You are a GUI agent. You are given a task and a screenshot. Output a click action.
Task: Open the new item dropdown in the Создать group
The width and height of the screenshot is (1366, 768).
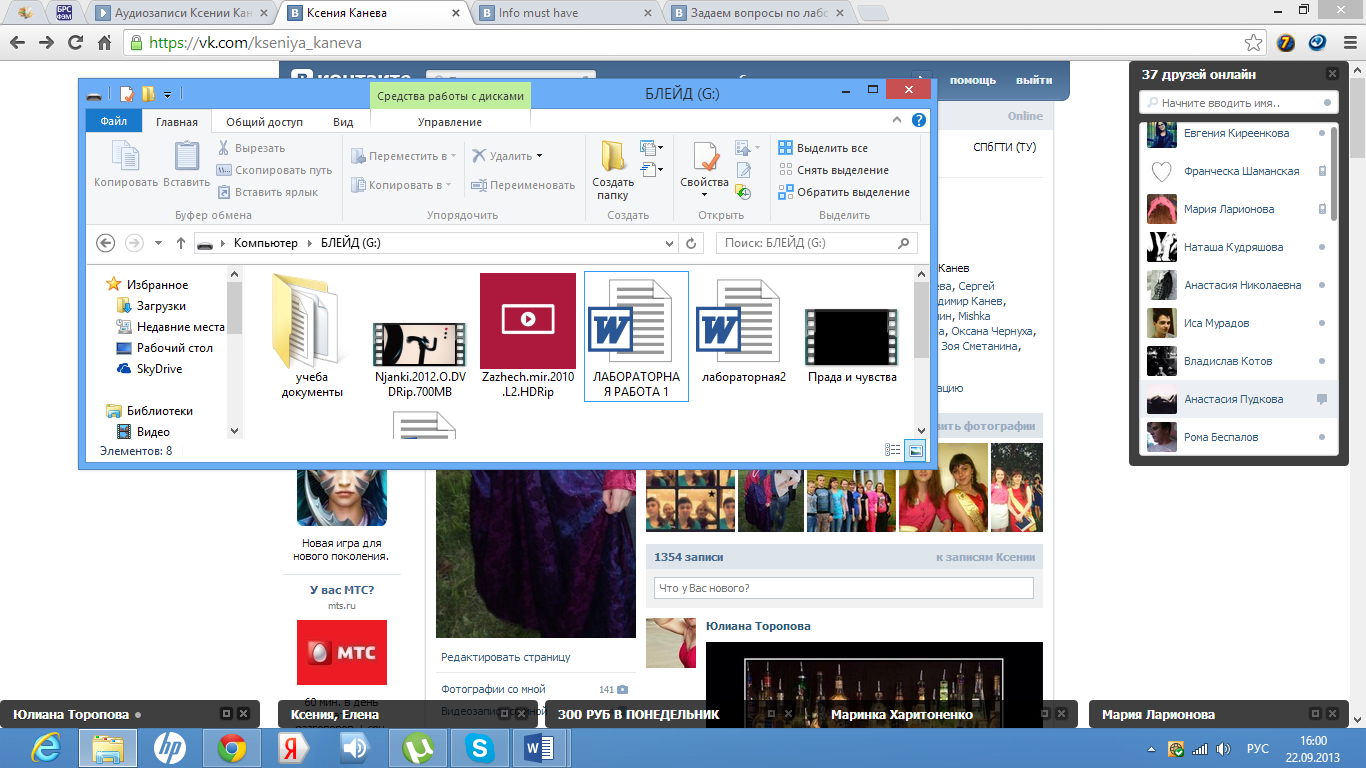pos(652,148)
